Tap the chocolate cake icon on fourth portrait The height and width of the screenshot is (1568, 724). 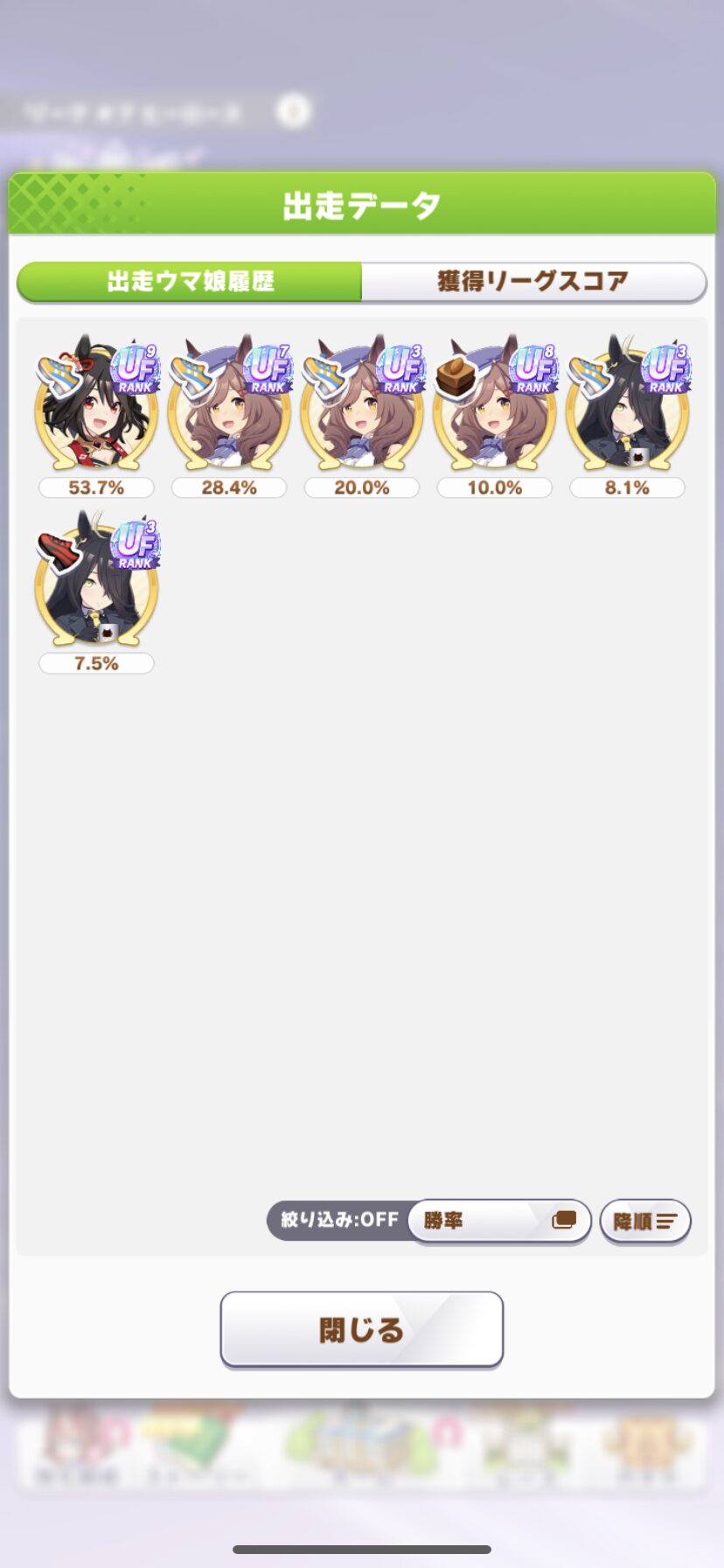coord(456,377)
